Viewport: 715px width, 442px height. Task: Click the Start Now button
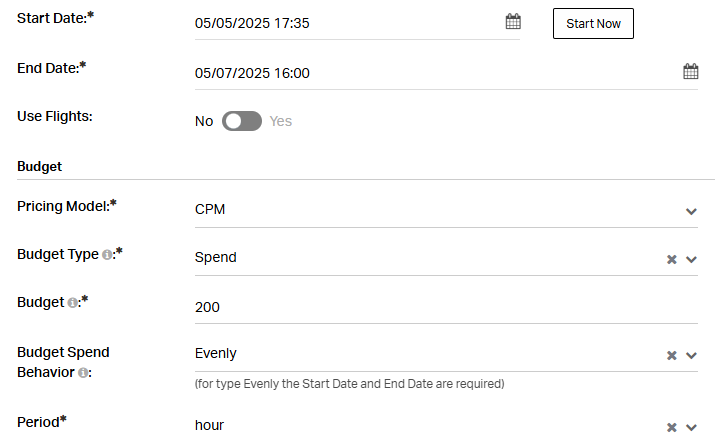pyautogui.click(x=593, y=23)
